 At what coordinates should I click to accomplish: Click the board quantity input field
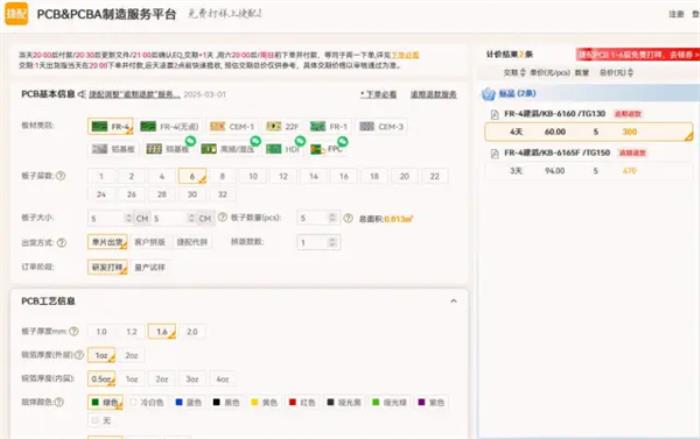(319, 218)
